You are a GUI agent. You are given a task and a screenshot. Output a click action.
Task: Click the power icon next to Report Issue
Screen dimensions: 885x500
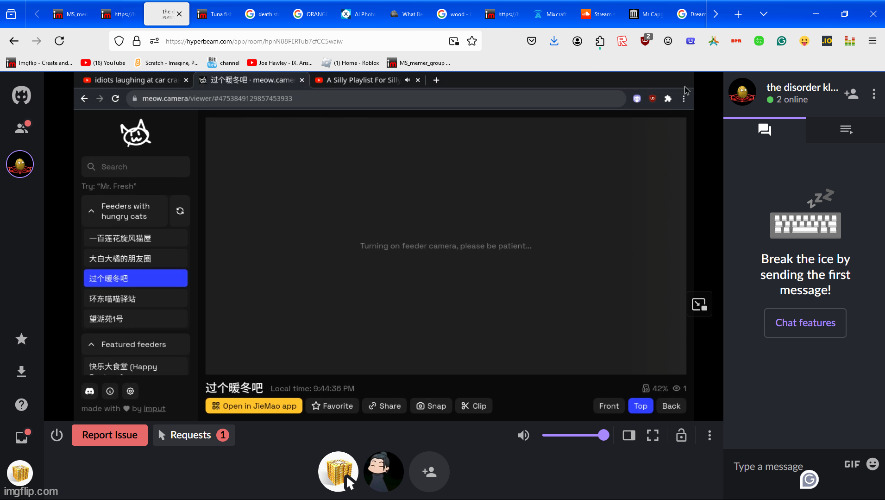coord(57,435)
